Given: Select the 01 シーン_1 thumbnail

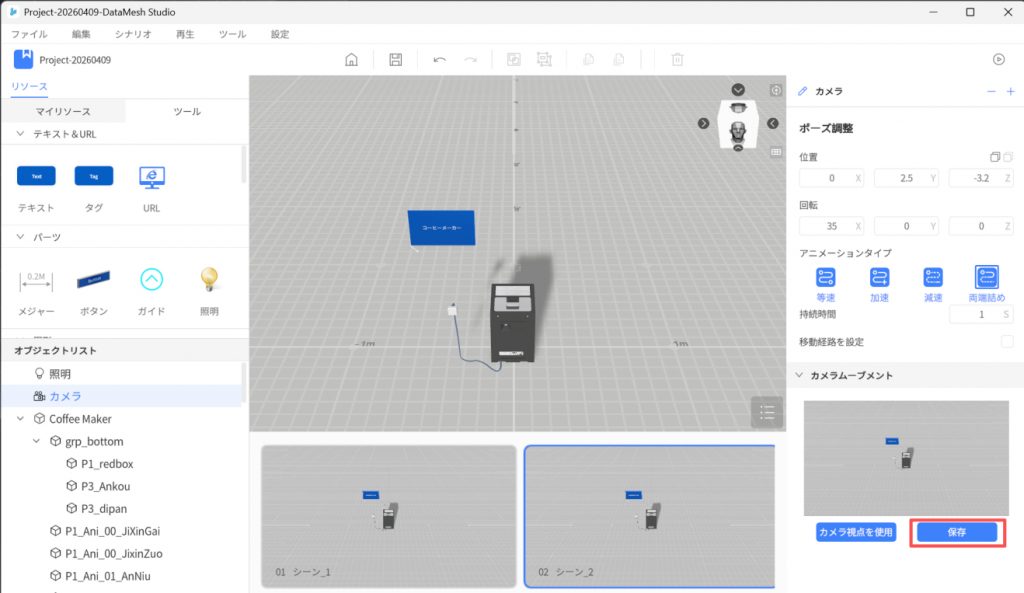Looking at the screenshot, I should [388, 516].
